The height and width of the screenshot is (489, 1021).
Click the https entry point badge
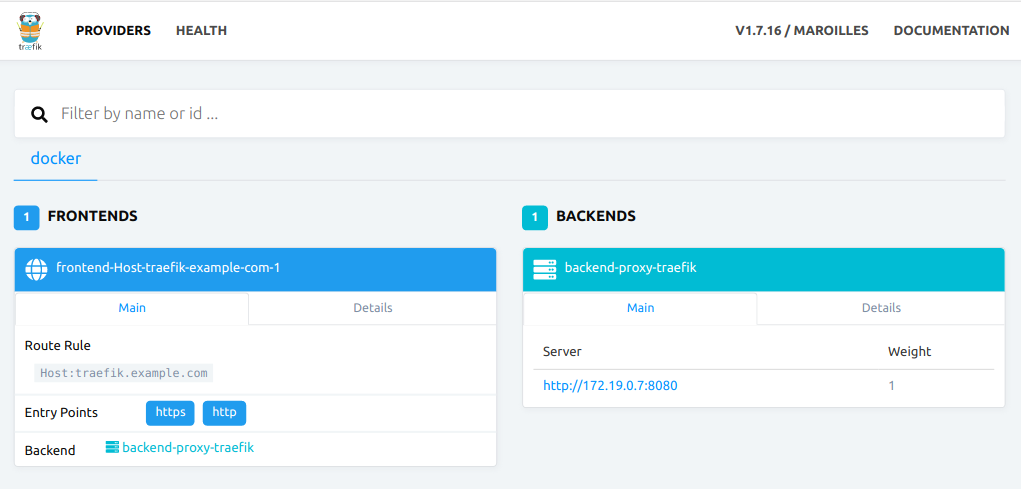click(x=170, y=413)
